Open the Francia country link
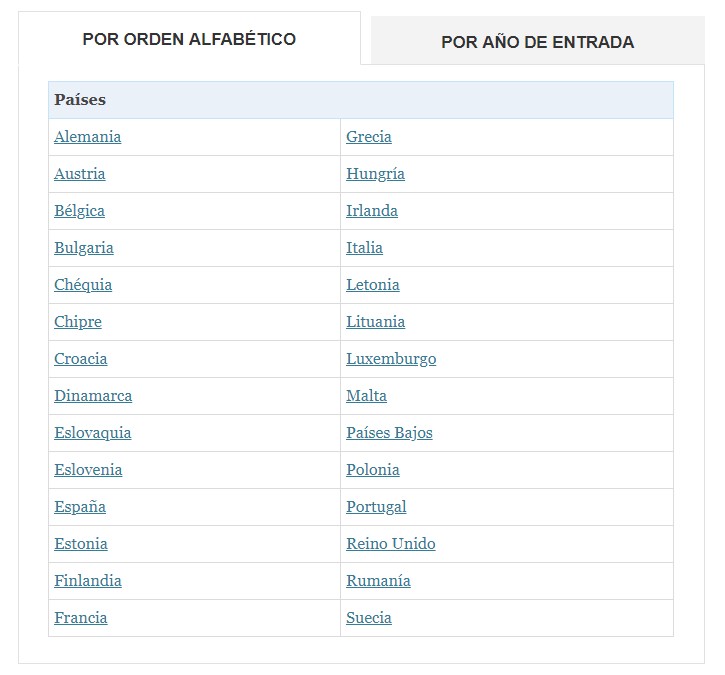 tap(81, 618)
